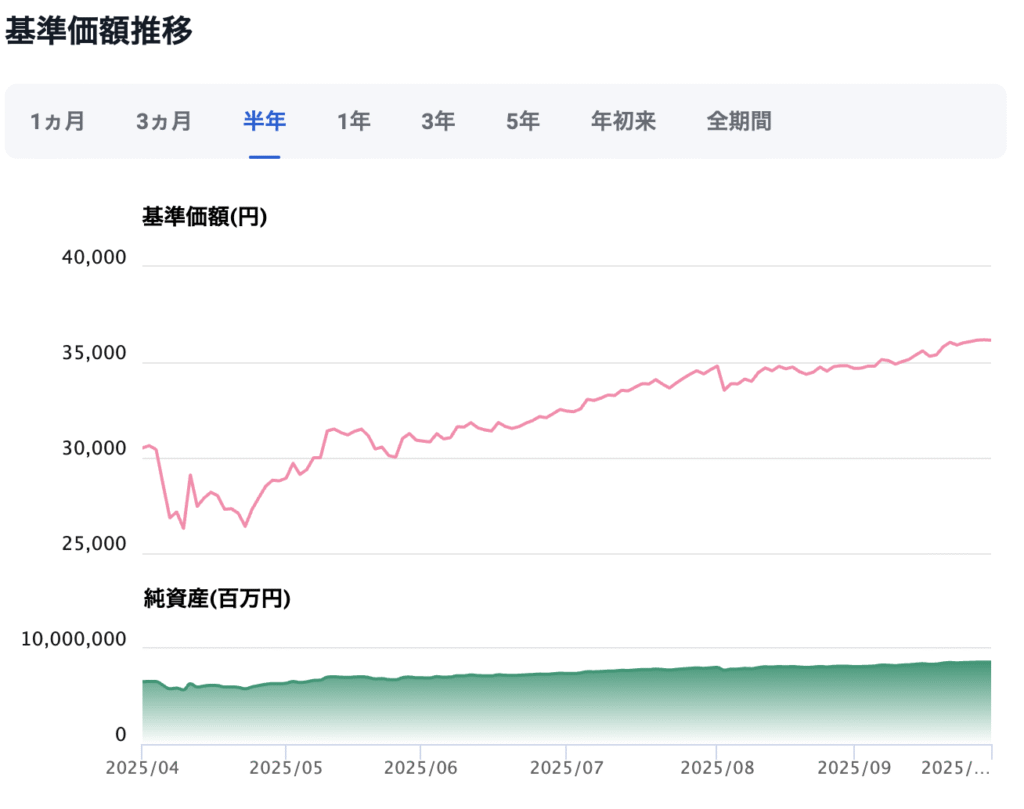This screenshot has height=809, width=1024.
Task: Click the 基準価額(円) chart title
Action: tap(205, 217)
